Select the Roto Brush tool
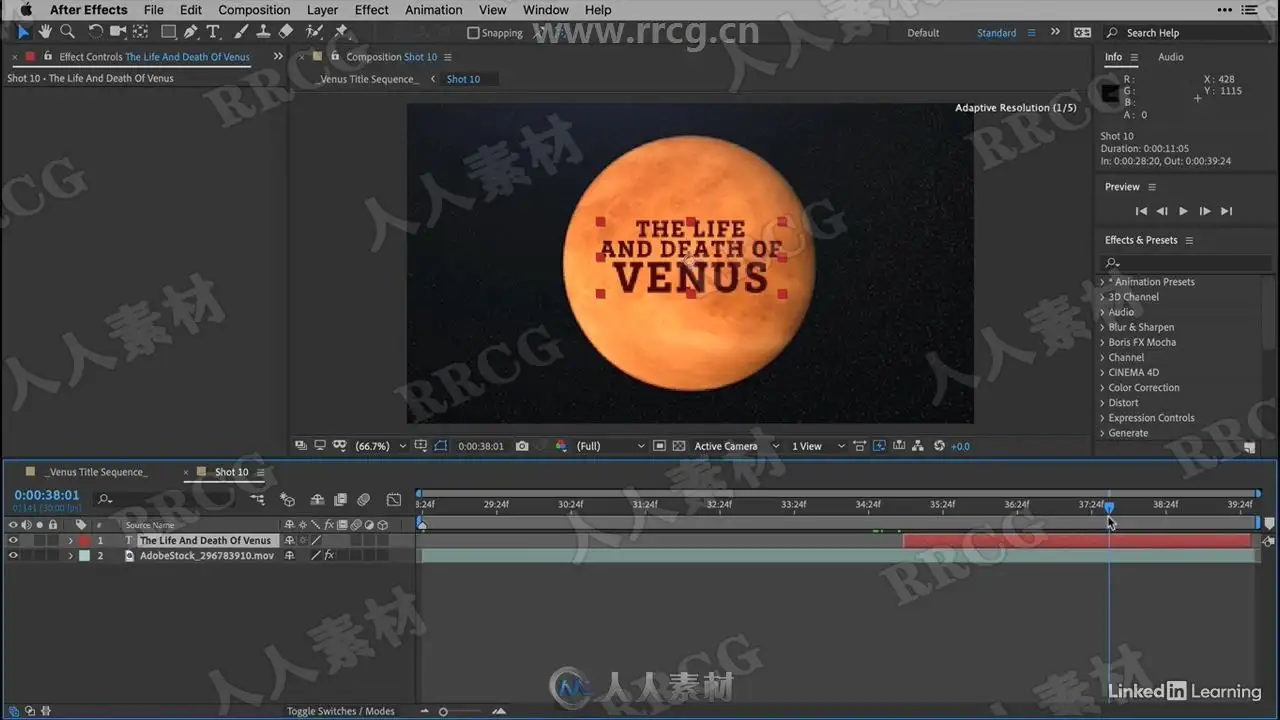Screen dimensions: 1280x720 click(x=314, y=33)
